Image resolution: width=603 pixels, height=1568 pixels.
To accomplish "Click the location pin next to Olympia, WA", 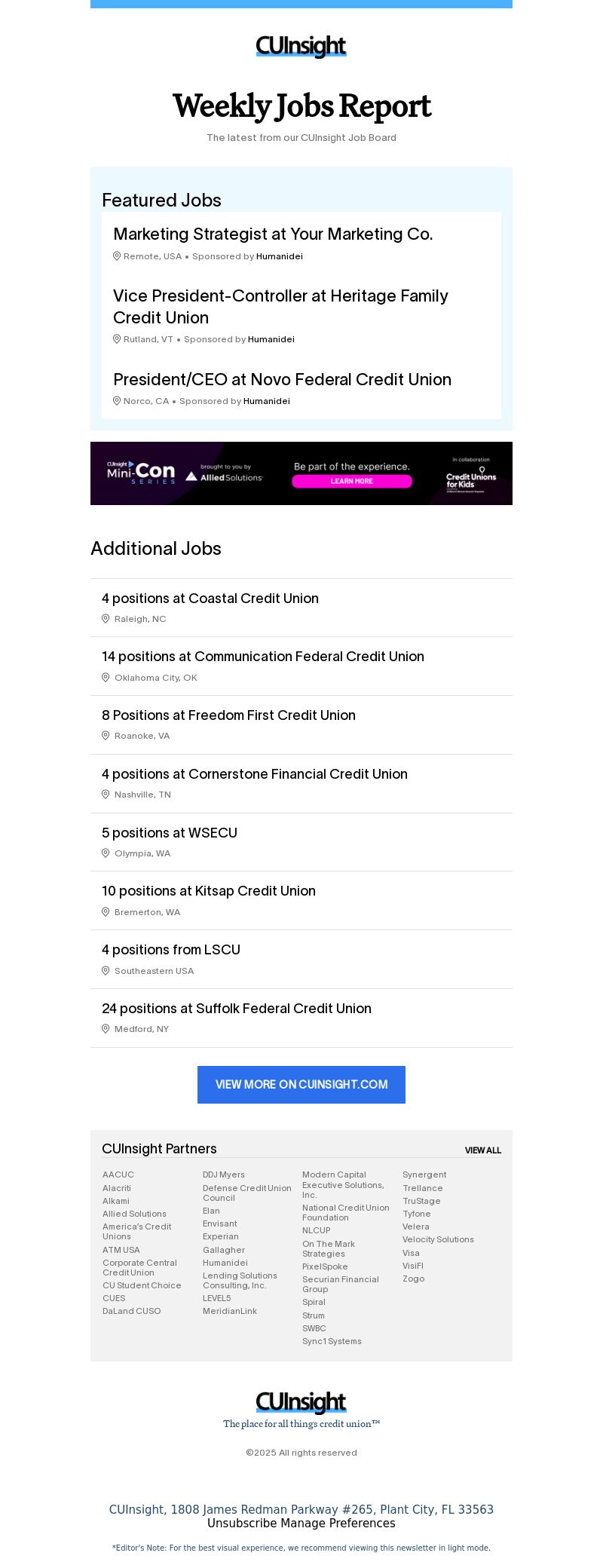I will click(106, 853).
